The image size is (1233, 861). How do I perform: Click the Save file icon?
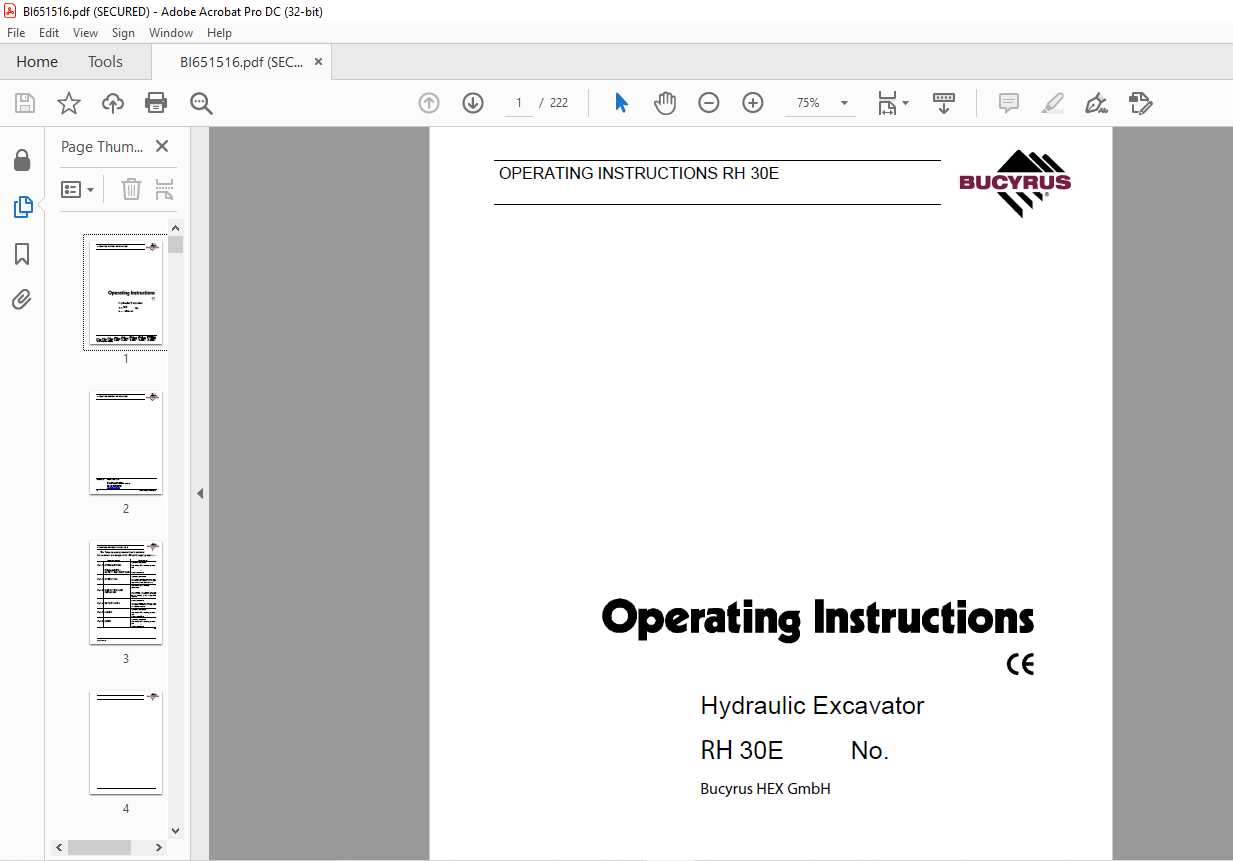[25, 103]
